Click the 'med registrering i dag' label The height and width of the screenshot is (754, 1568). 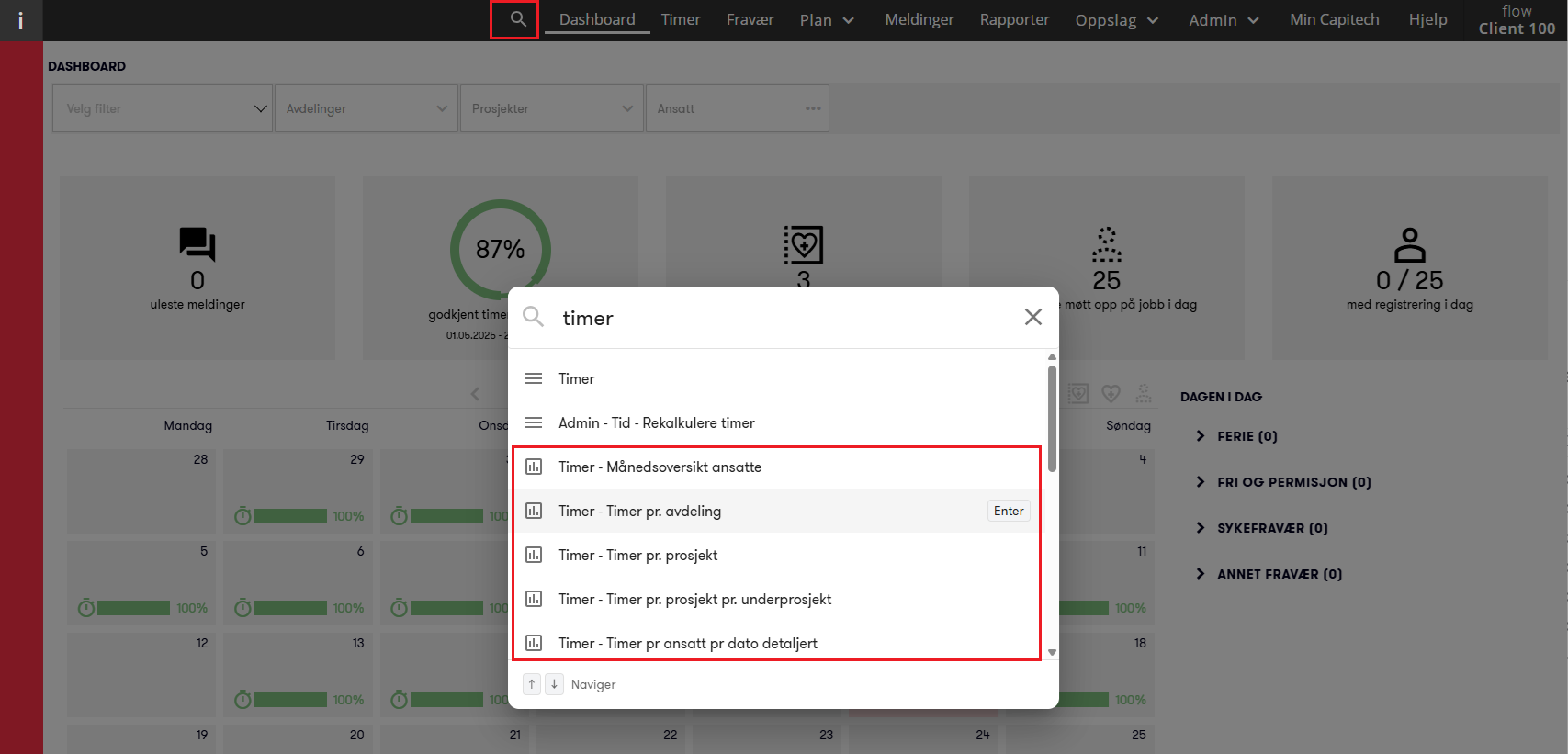(x=1410, y=304)
